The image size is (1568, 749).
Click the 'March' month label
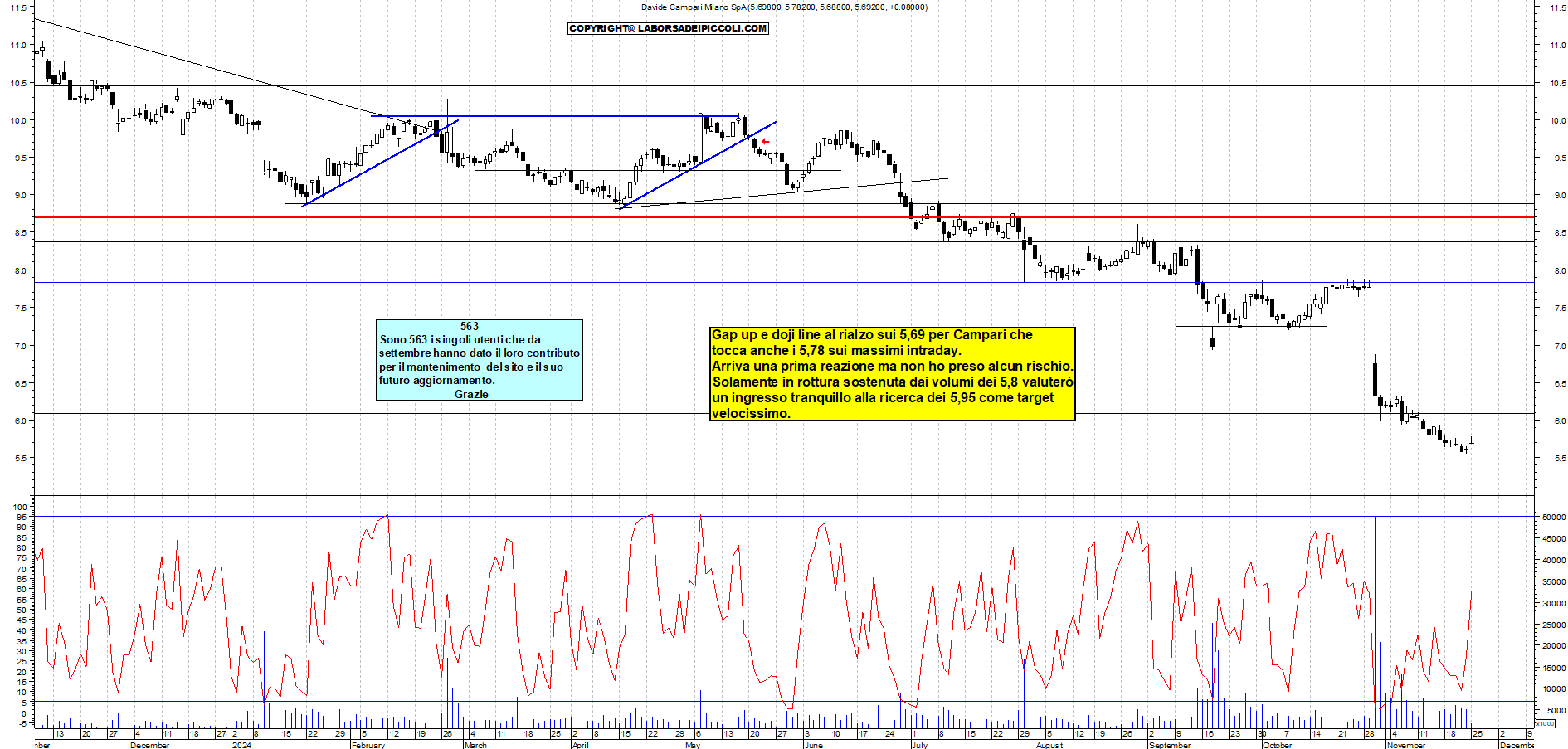coord(475,745)
